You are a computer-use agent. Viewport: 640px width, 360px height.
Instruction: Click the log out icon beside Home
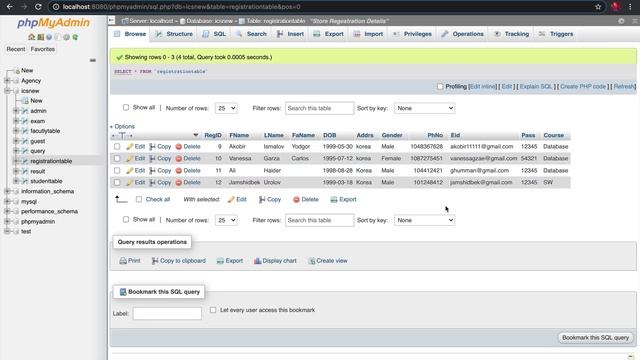pos(40,37)
